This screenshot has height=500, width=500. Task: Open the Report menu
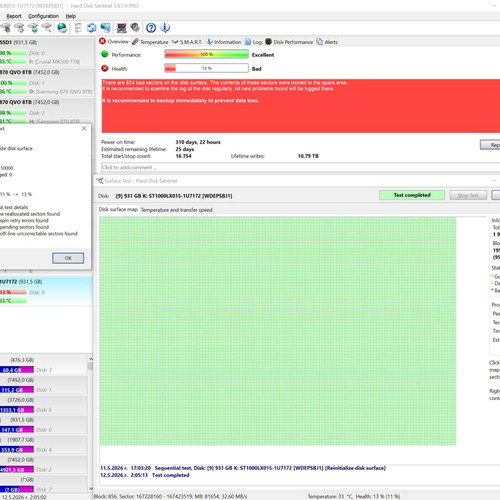(14, 16)
